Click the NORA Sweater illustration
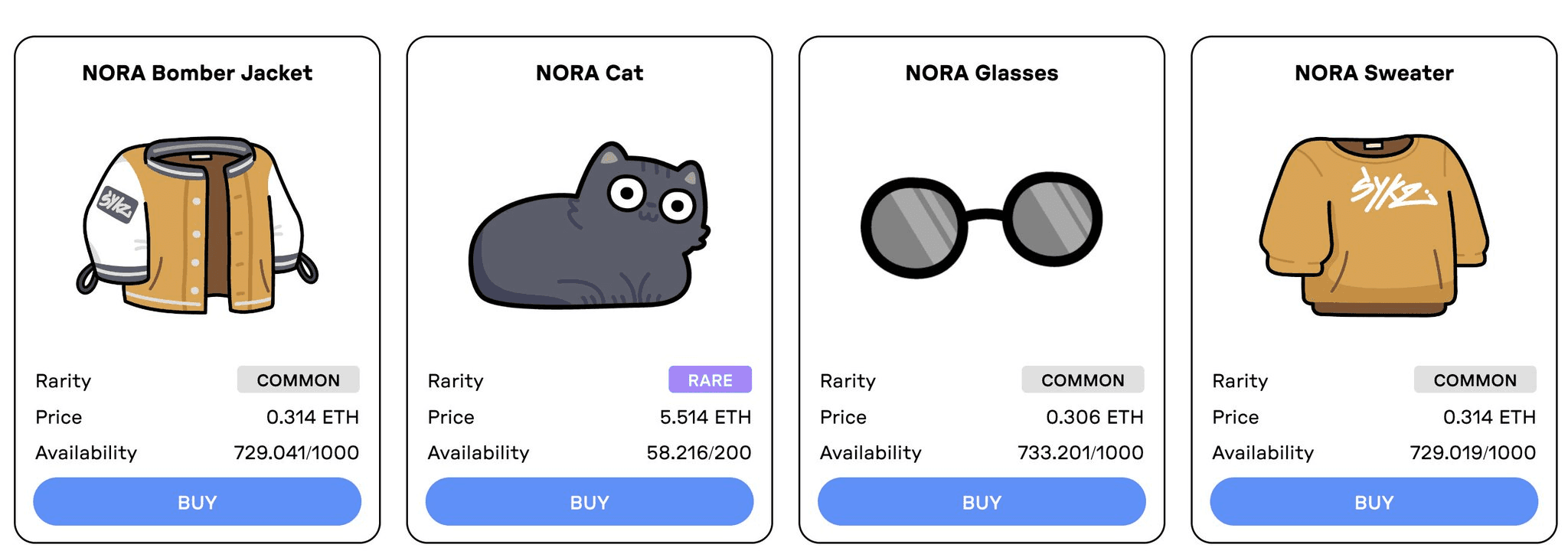 [x=1374, y=226]
